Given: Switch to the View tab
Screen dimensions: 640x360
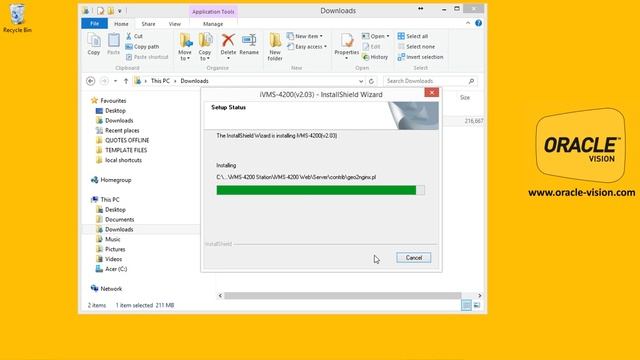Looking at the screenshot, I should (x=175, y=24).
